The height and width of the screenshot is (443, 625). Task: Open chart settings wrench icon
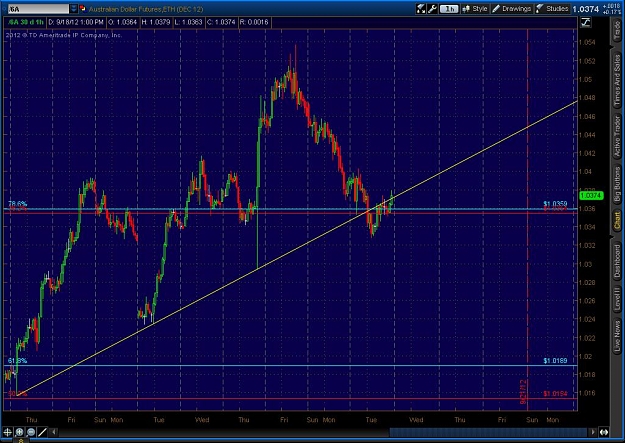pos(432,9)
